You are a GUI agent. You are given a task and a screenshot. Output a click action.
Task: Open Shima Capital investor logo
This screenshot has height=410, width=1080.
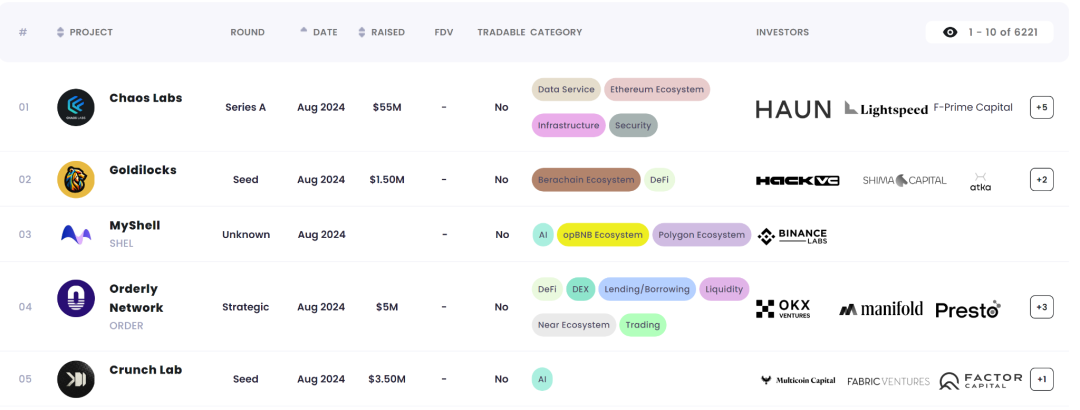[x=904, y=181]
